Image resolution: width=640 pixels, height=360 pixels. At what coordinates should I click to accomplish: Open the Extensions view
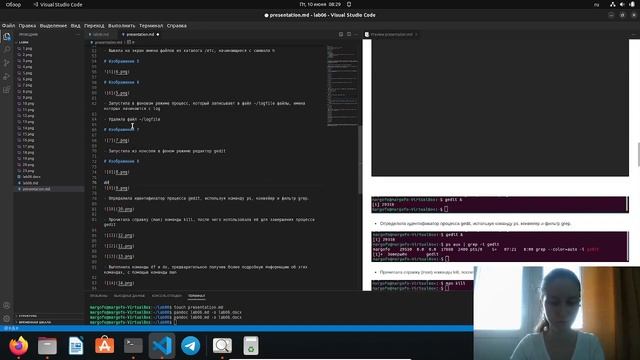[7, 89]
